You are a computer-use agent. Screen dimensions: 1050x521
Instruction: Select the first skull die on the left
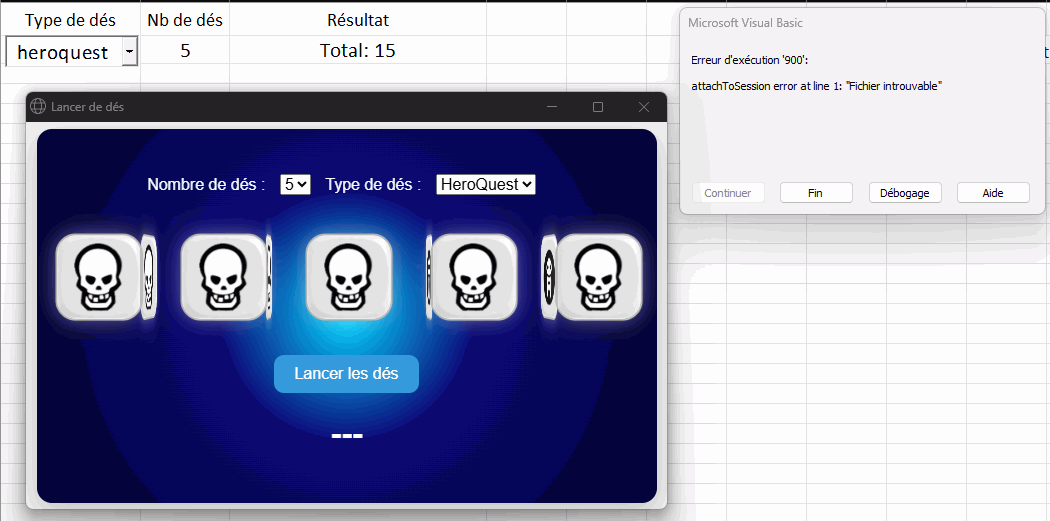point(98,277)
